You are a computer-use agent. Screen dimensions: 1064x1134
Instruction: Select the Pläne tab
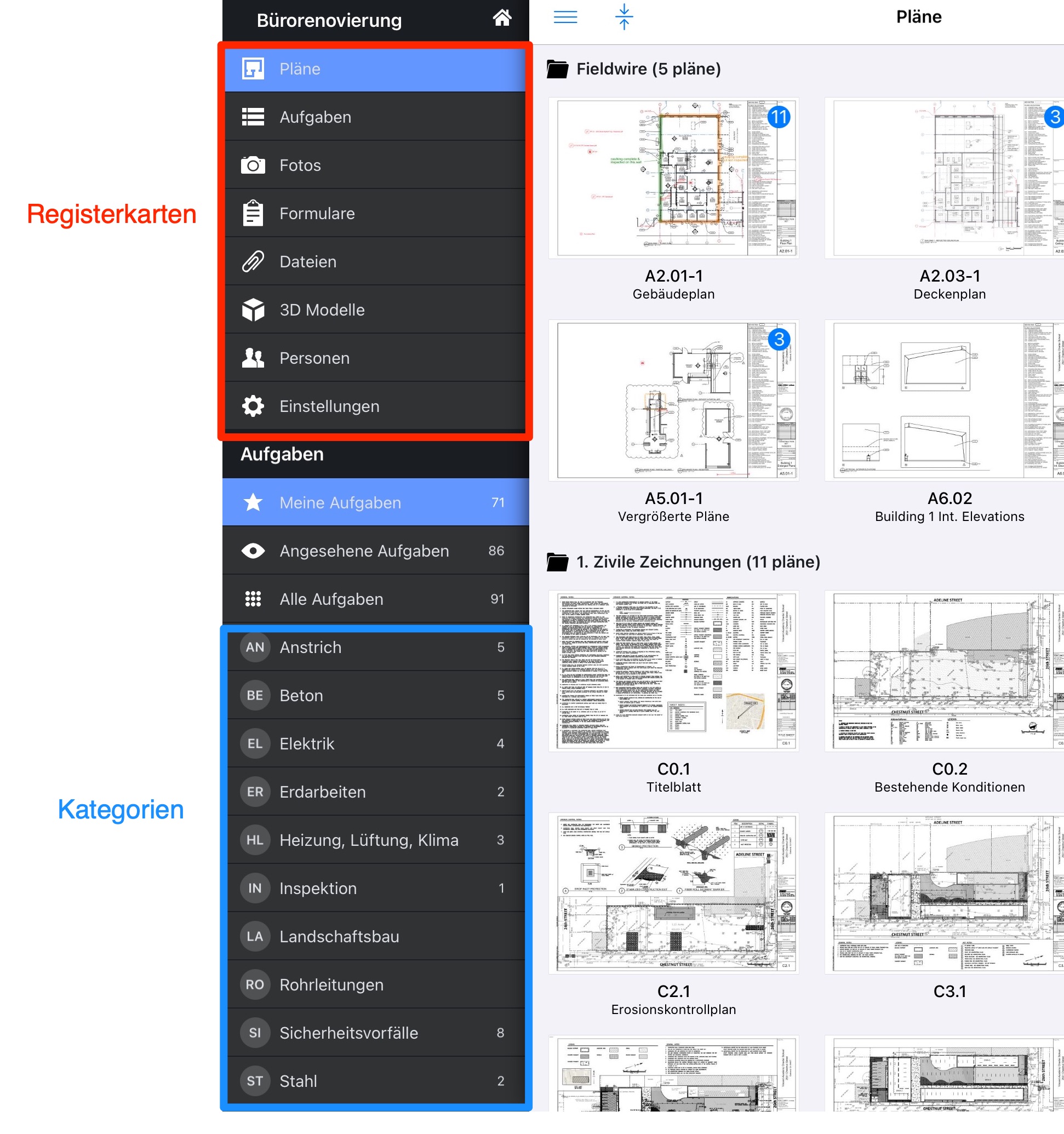pos(300,69)
